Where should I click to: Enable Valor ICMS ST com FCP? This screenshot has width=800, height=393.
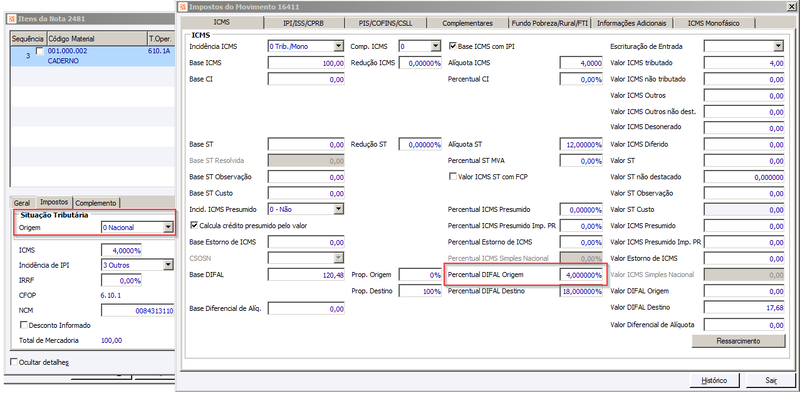(452, 177)
